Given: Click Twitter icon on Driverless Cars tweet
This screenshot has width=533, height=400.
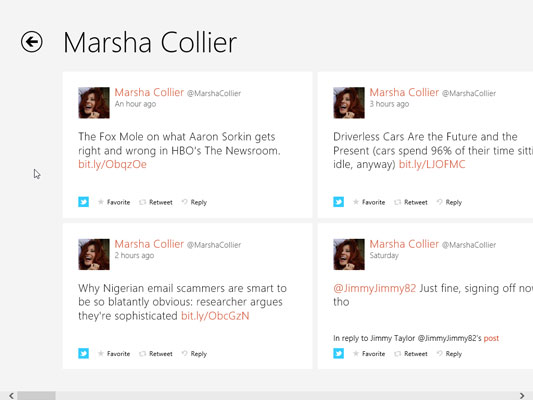Looking at the screenshot, I should [x=338, y=202].
